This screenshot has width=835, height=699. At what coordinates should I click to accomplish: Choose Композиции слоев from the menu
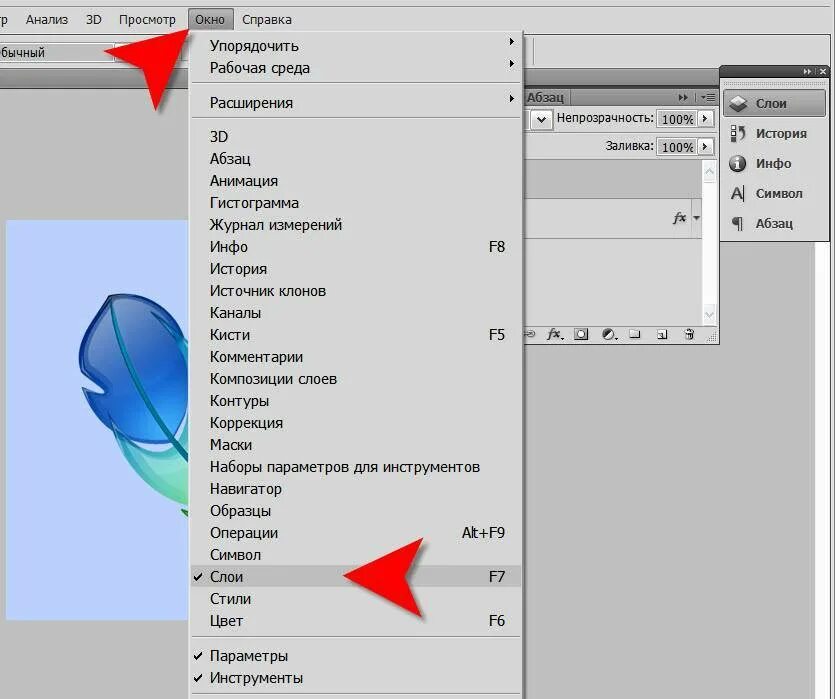356,379
